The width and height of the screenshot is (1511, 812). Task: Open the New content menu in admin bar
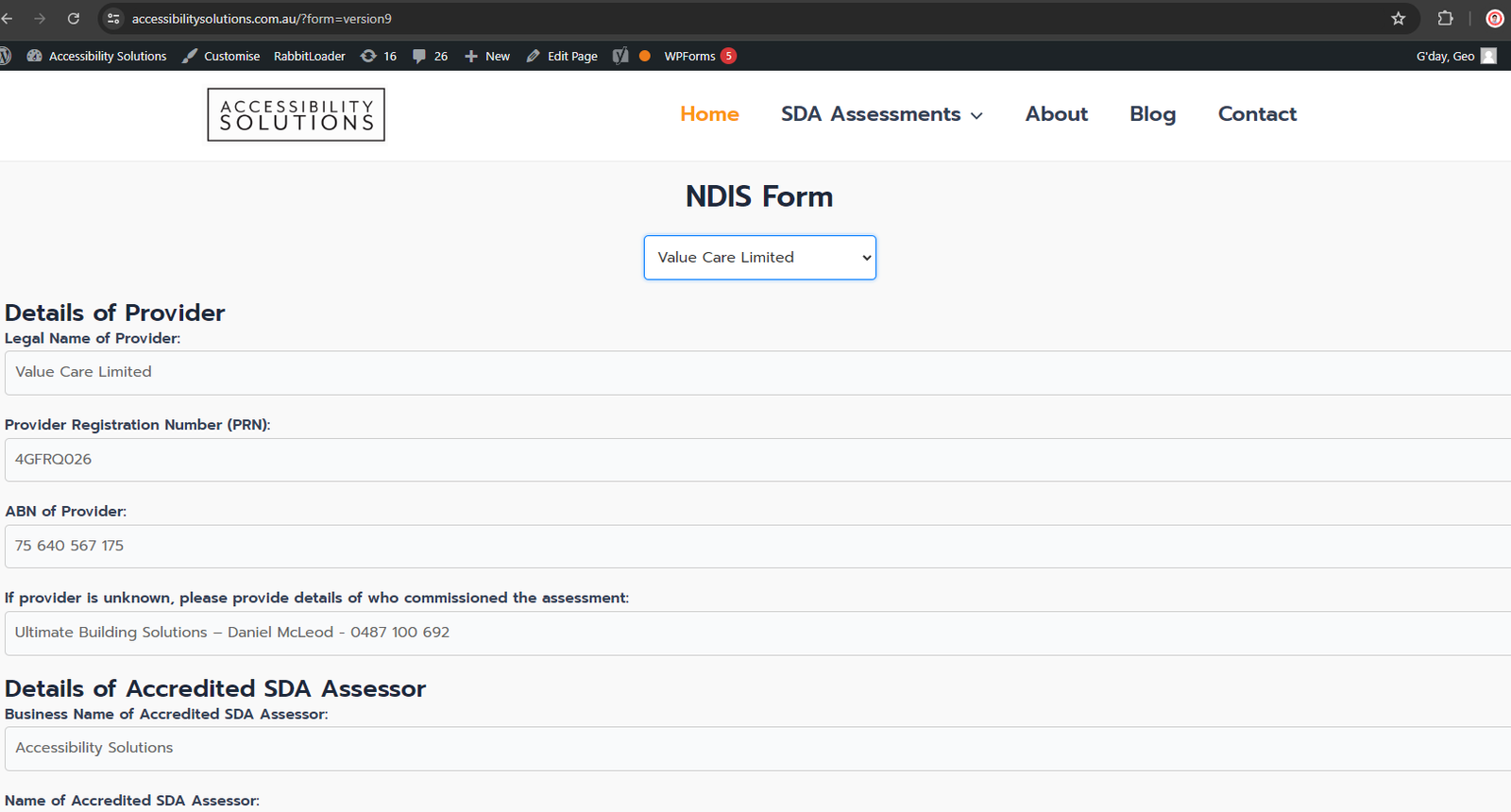click(487, 57)
